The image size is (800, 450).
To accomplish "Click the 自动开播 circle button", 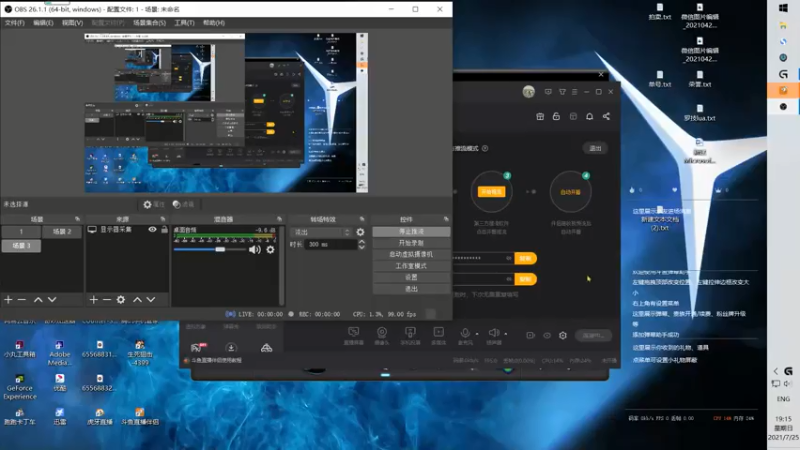I will click(570, 192).
